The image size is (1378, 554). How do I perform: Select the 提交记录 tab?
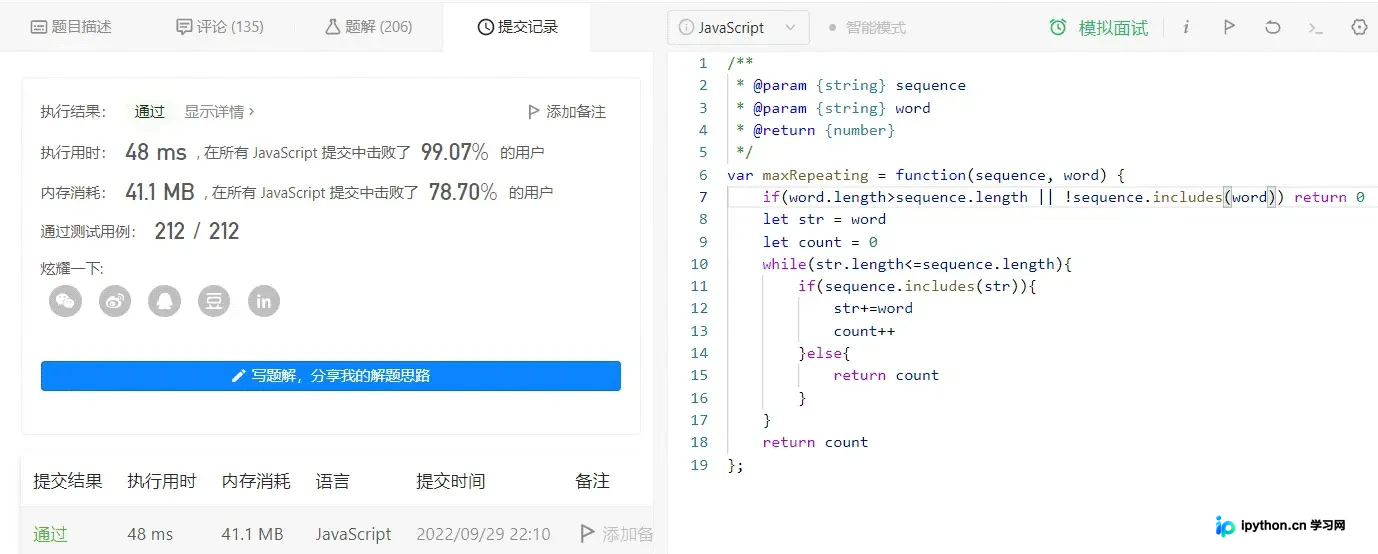coord(517,27)
